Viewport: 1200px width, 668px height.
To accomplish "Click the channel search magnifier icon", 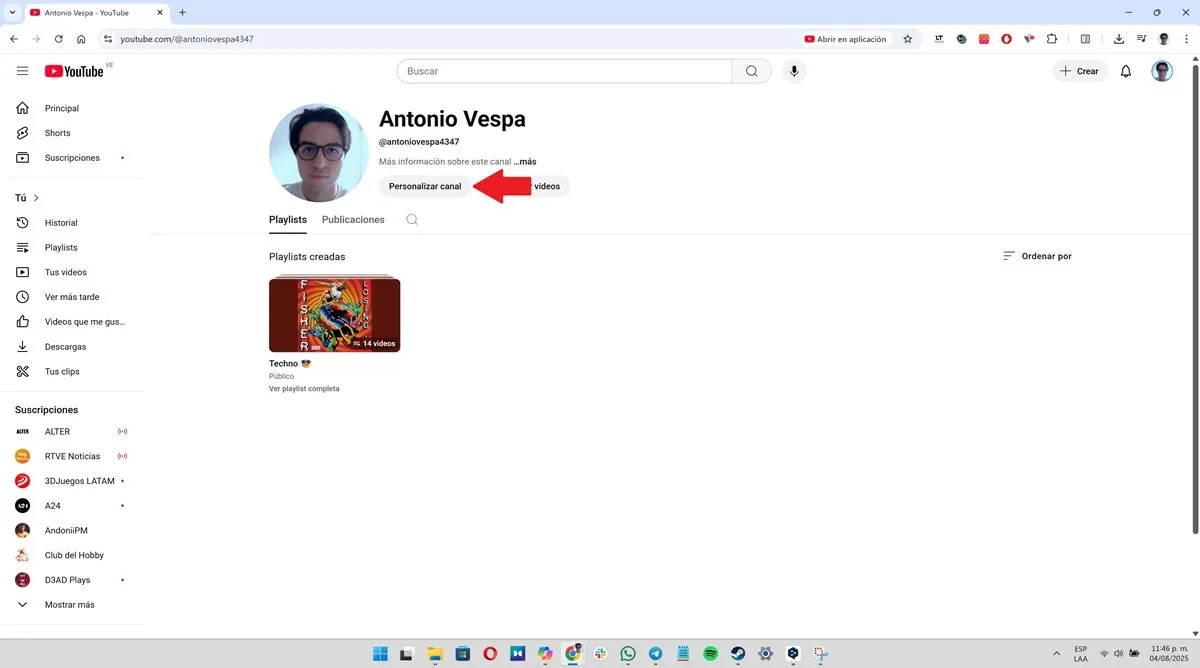I will [x=412, y=219].
